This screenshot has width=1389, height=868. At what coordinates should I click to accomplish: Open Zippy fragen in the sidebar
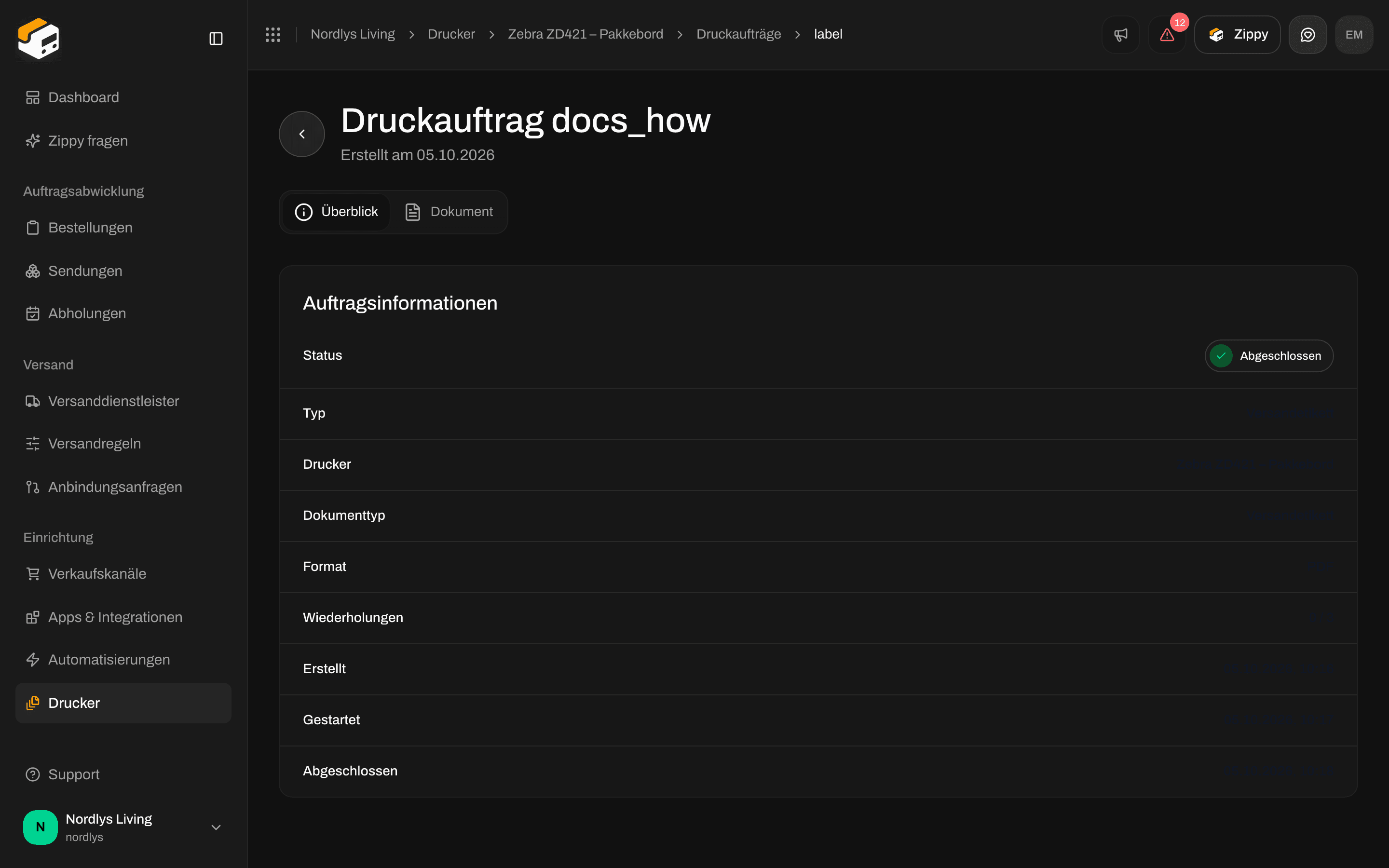(x=123, y=141)
